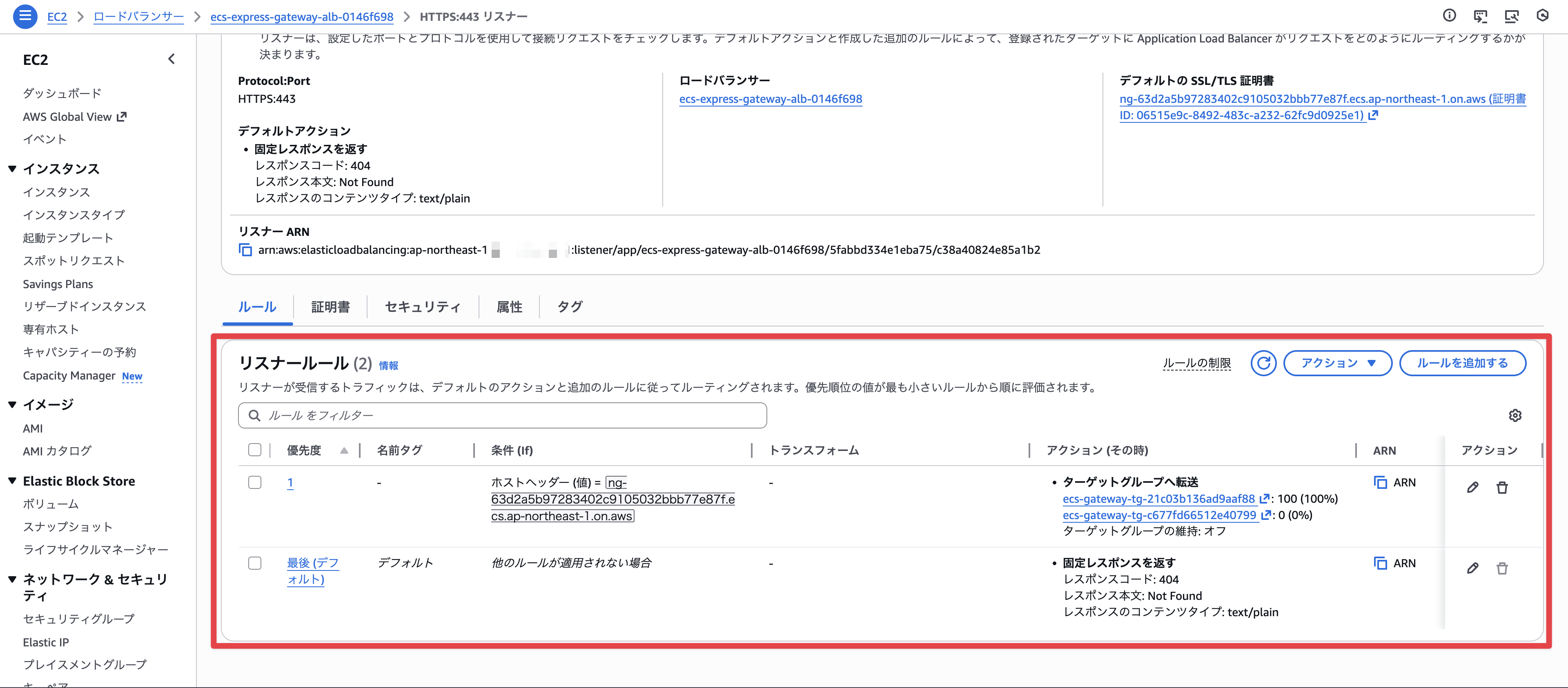The height and width of the screenshot is (688, 1568).
Task: Refresh the listener rules list
Action: 1263,363
